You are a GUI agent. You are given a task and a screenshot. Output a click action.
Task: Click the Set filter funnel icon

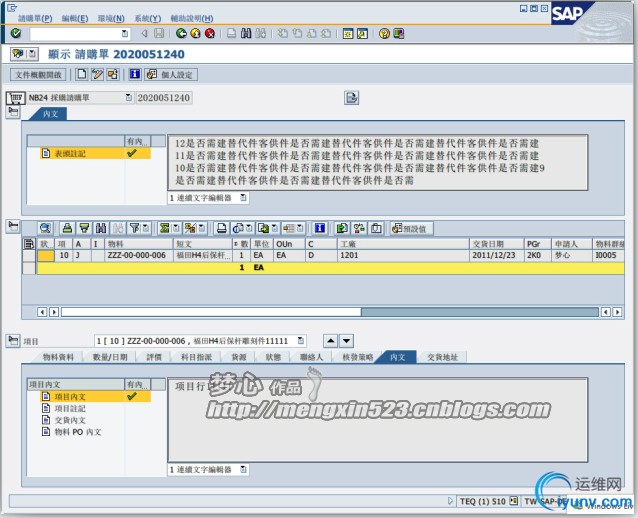(134, 228)
